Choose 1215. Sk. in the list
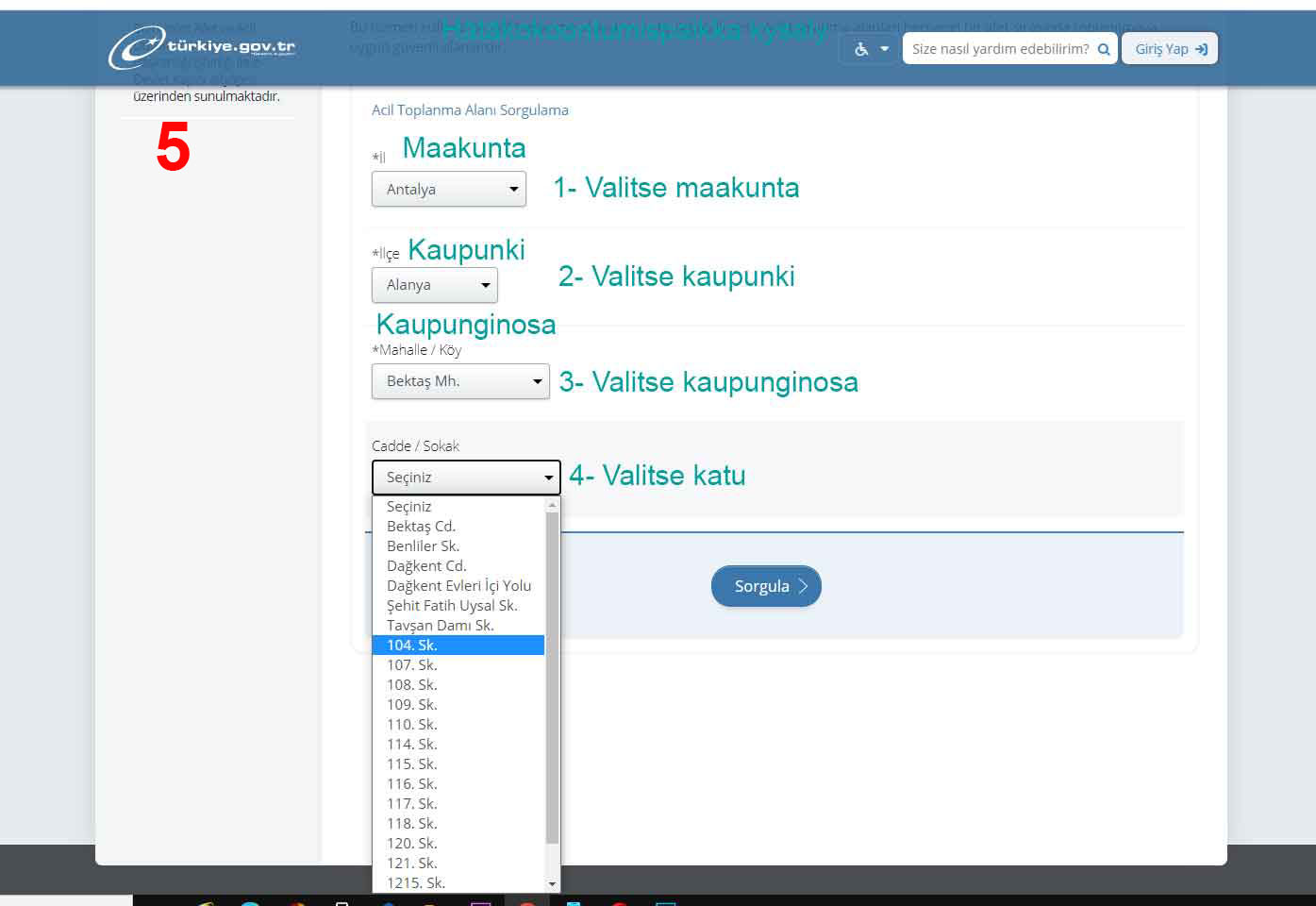The height and width of the screenshot is (906, 1316). 416,883
